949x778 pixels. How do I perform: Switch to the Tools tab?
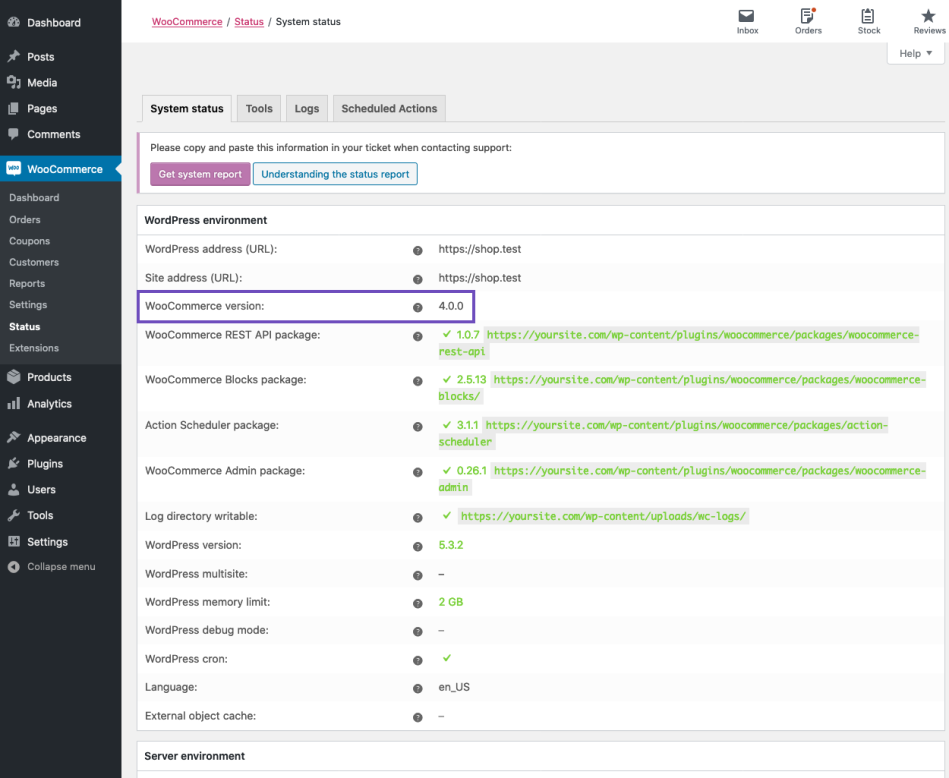(x=259, y=109)
